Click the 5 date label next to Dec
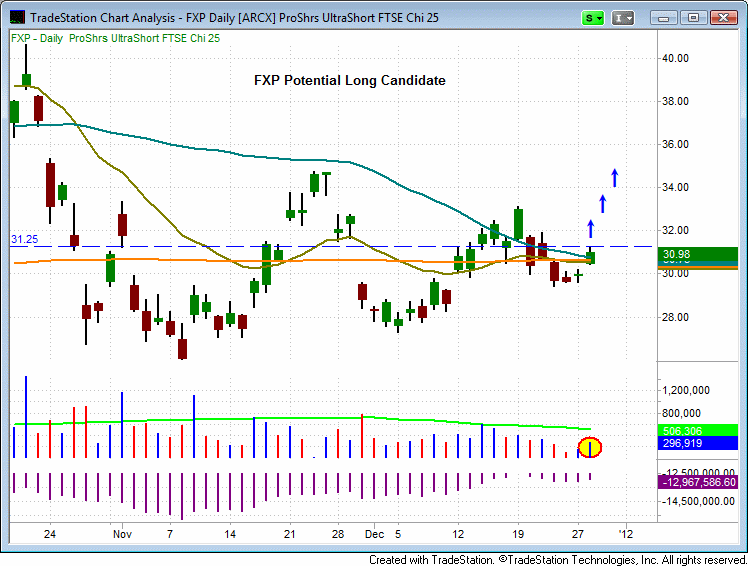The height and width of the screenshot is (566, 748). (397, 534)
